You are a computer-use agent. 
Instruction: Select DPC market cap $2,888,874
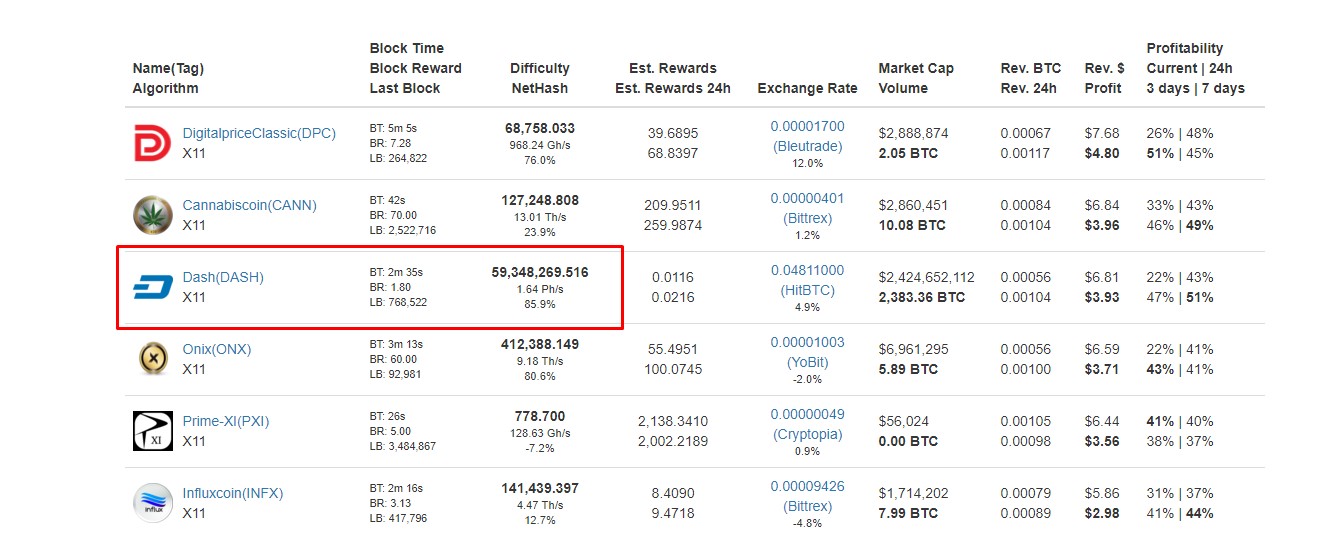pos(913,133)
